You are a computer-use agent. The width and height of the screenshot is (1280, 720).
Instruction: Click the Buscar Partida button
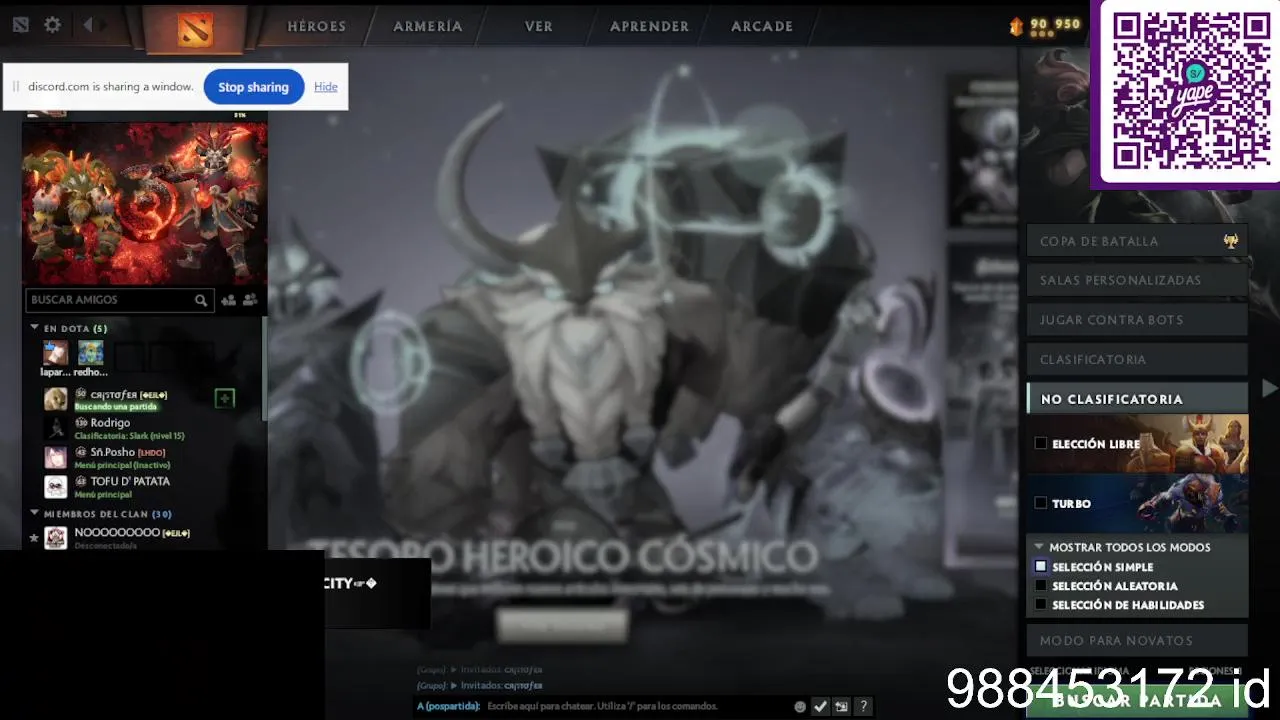(1137, 701)
